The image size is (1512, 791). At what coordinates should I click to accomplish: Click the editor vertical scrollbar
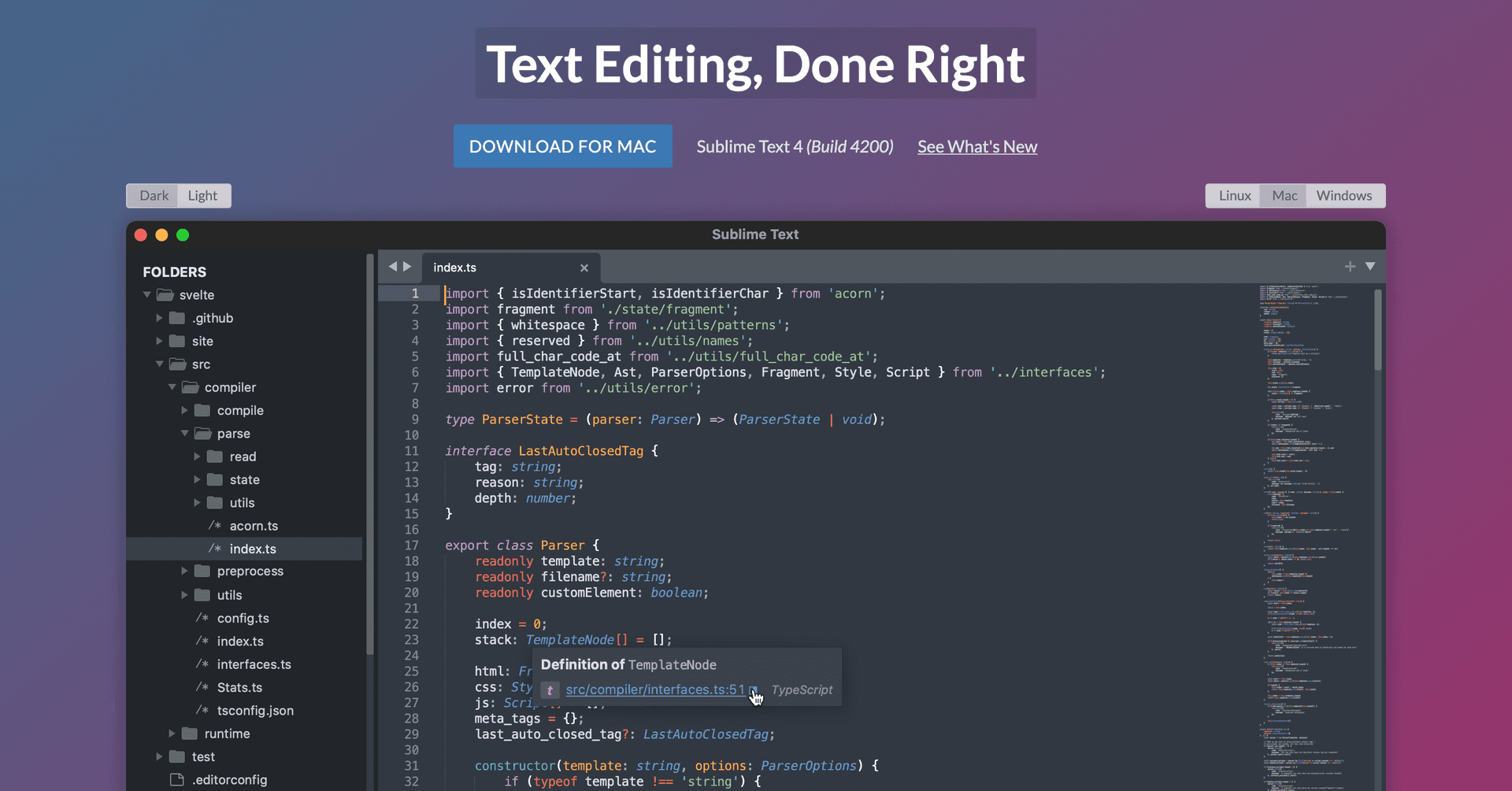(1378, 331)
